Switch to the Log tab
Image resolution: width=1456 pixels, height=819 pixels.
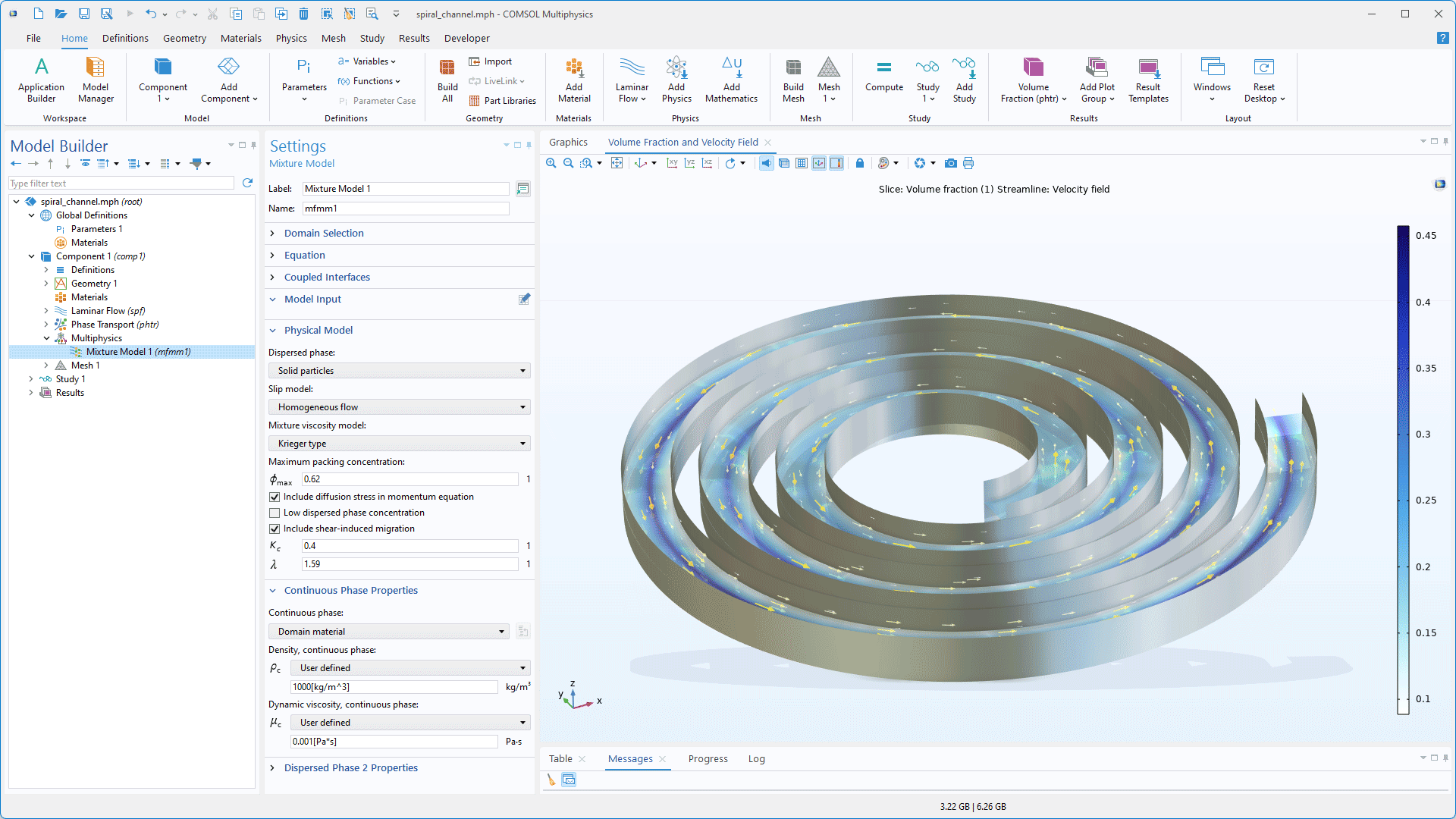point(756,758)
